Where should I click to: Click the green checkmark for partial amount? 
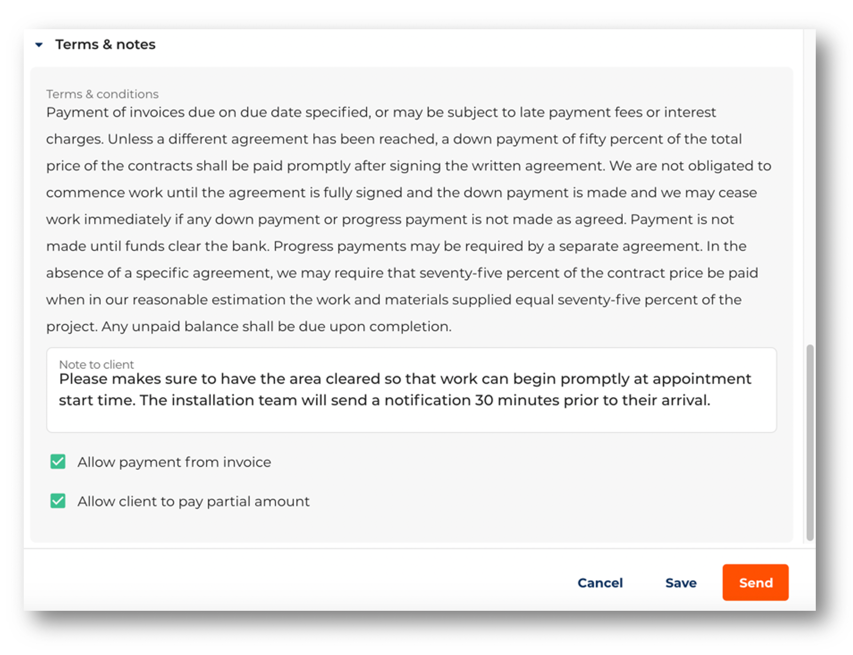[x=58, y=500]
